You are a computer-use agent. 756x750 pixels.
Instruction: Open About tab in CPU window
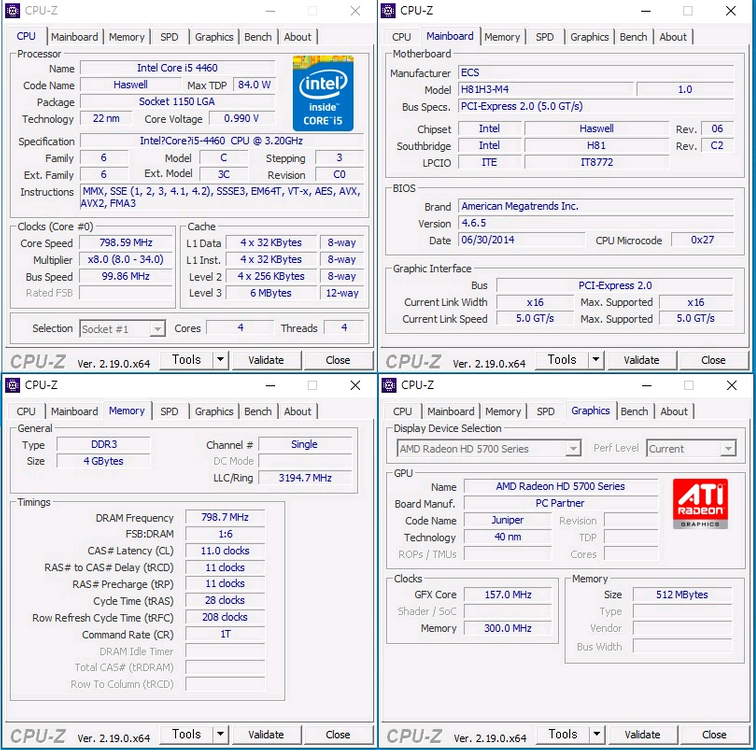point(297,37)
